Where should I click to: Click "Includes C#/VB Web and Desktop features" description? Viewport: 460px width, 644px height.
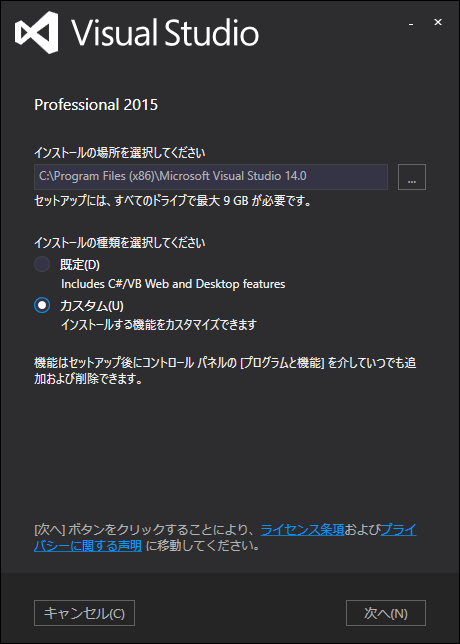tap(173, 284)
